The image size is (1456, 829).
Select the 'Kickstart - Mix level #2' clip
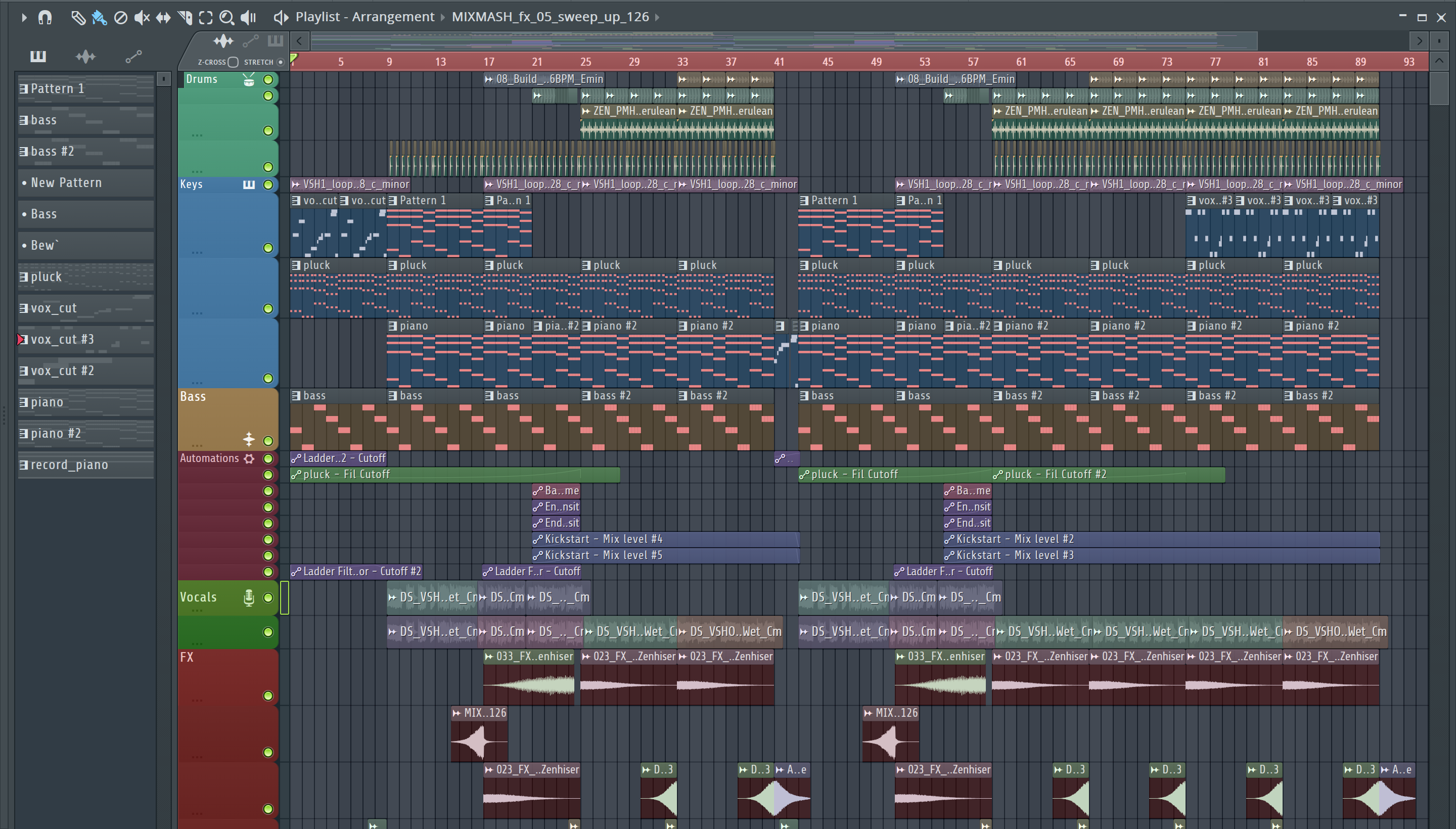tap(1162, 539)
